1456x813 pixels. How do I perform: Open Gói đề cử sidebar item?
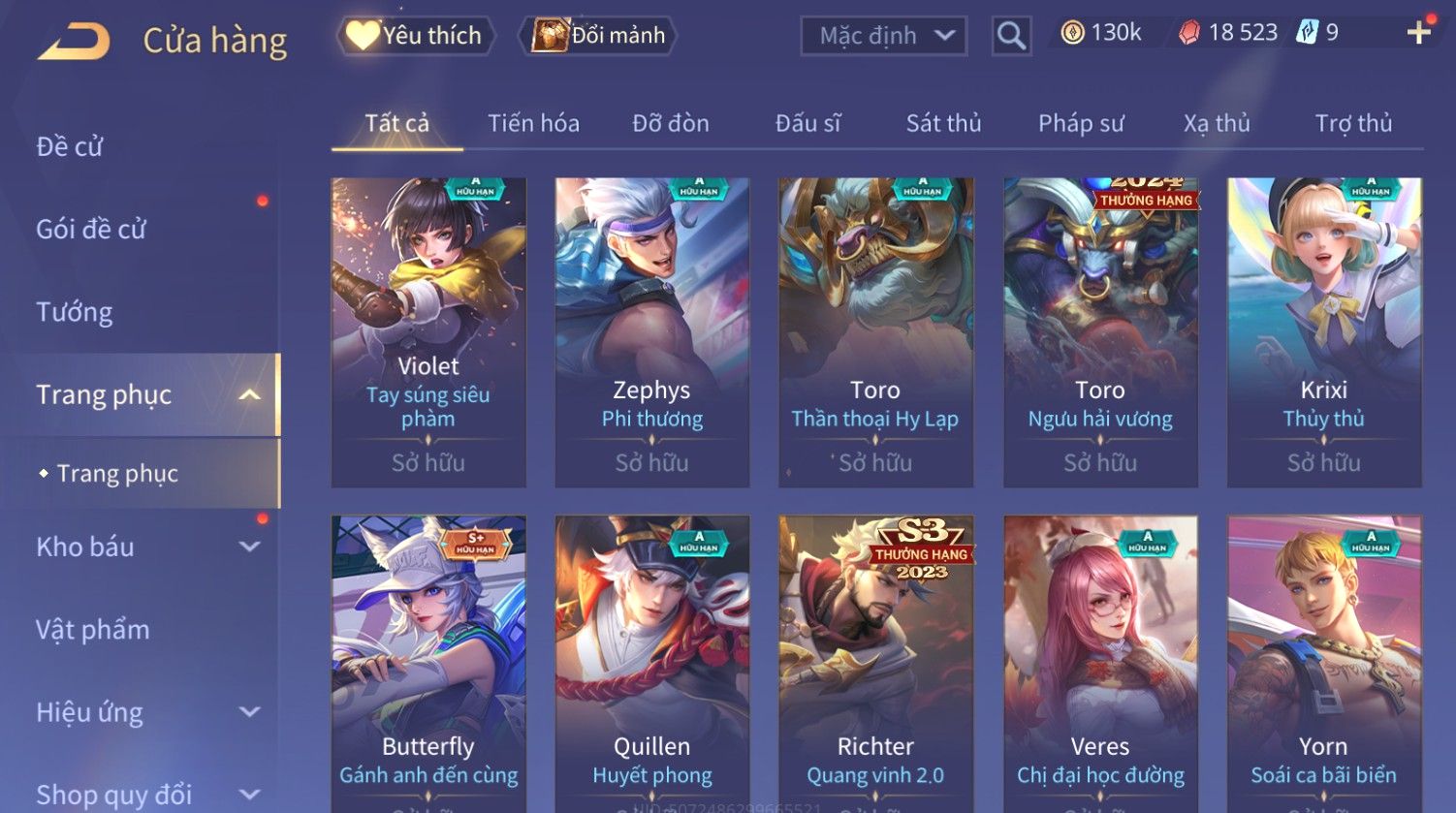pos(91,230)
